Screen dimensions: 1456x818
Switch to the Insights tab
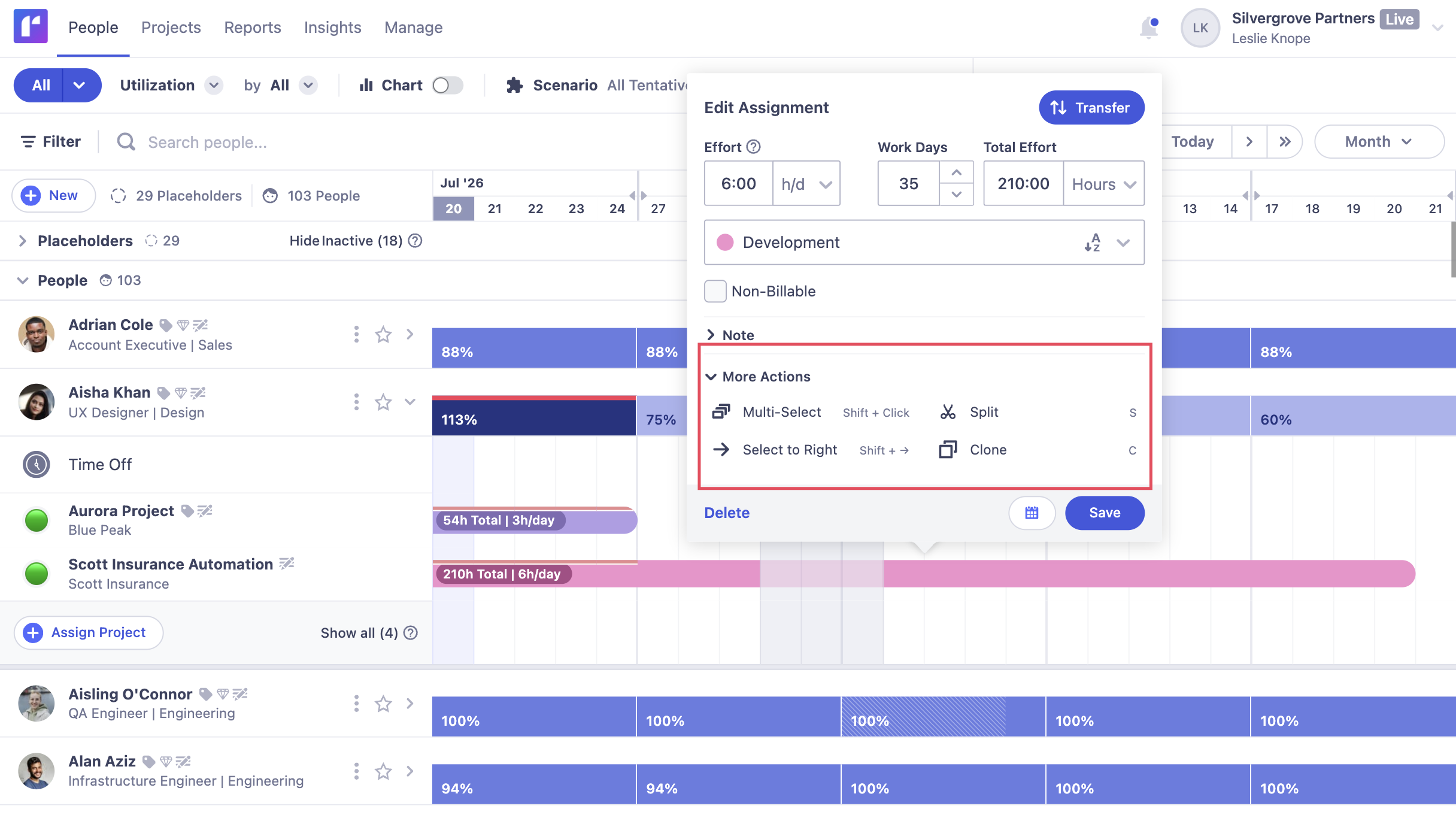pyautogui.click(x=333, y=28)
